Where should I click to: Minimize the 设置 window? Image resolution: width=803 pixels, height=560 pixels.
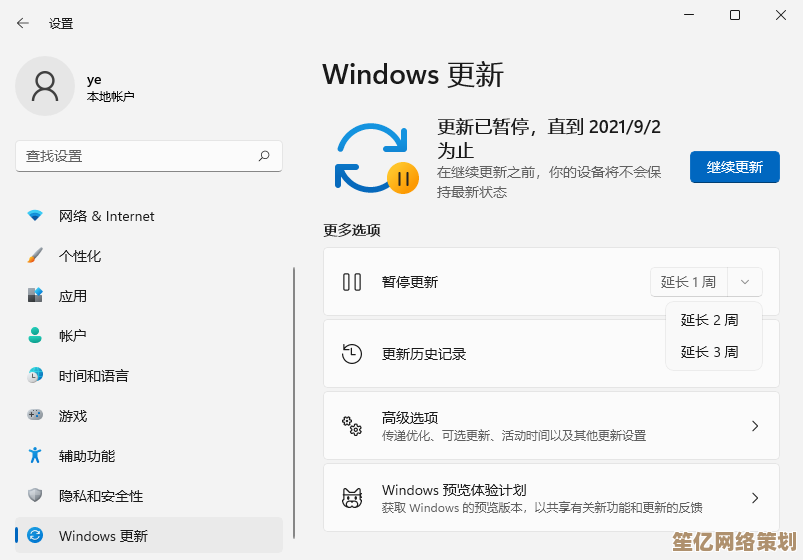pyautogui.click(x=689, y=15)
